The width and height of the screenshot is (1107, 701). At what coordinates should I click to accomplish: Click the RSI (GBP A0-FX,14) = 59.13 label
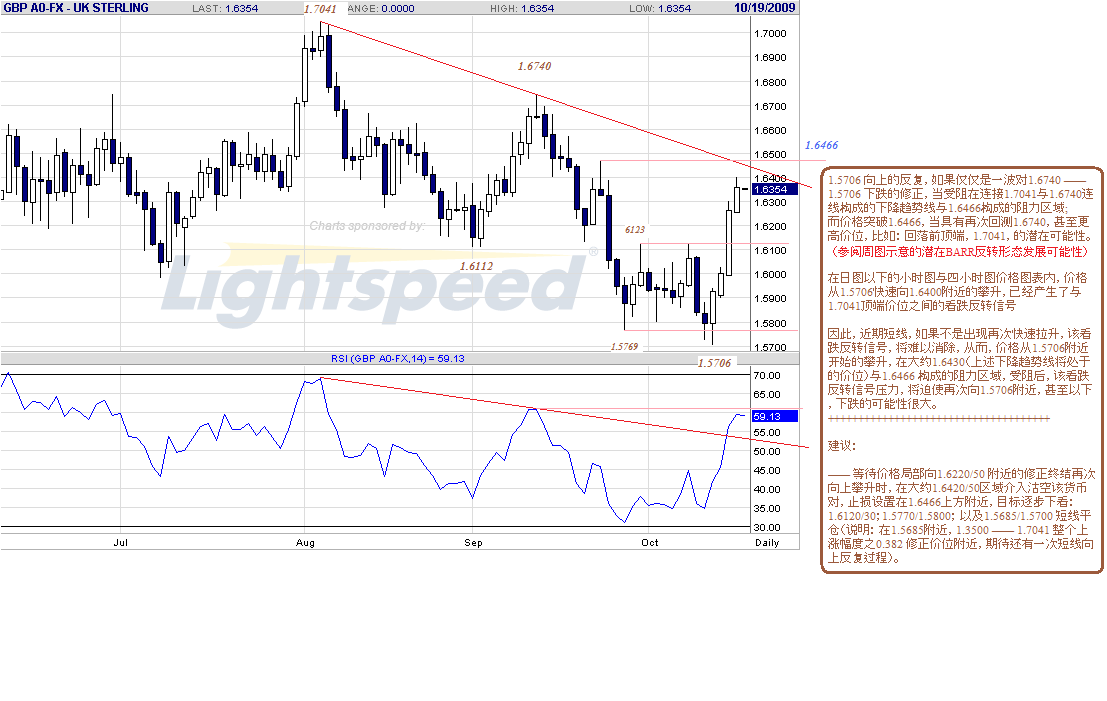pos(397,359)
